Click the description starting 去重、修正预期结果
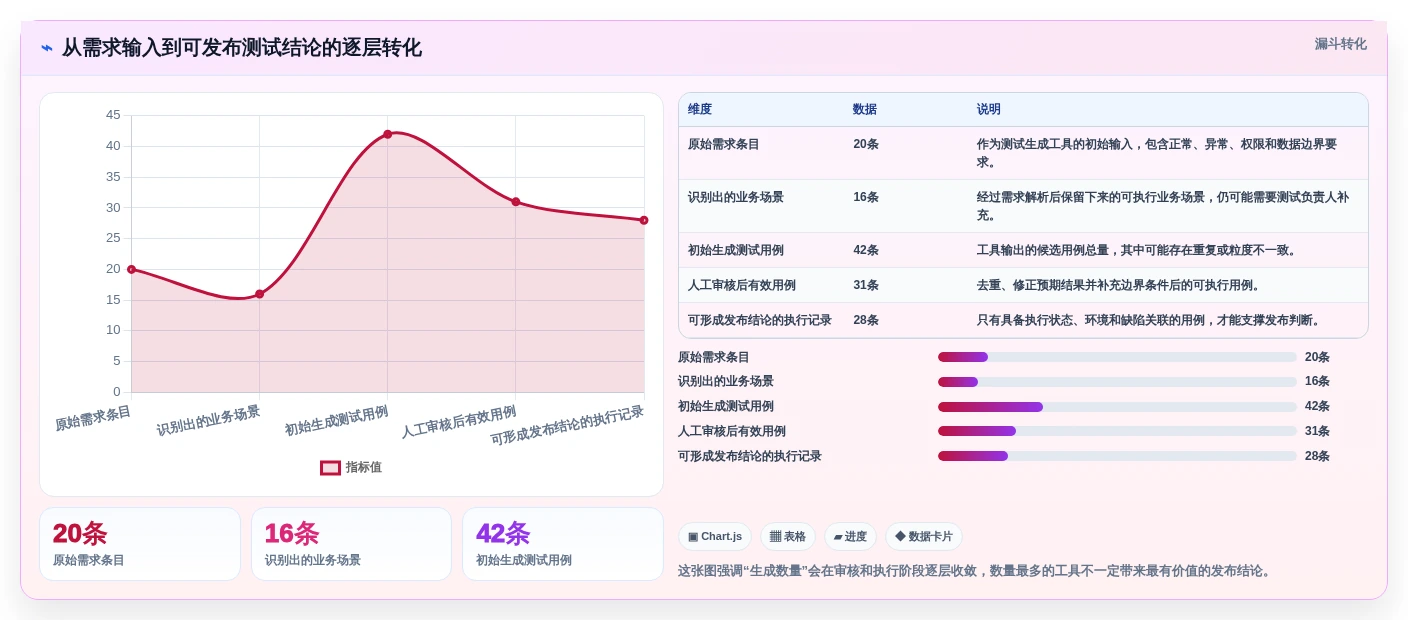The height and width of the screenshot is (620, 1408). 1121,285
